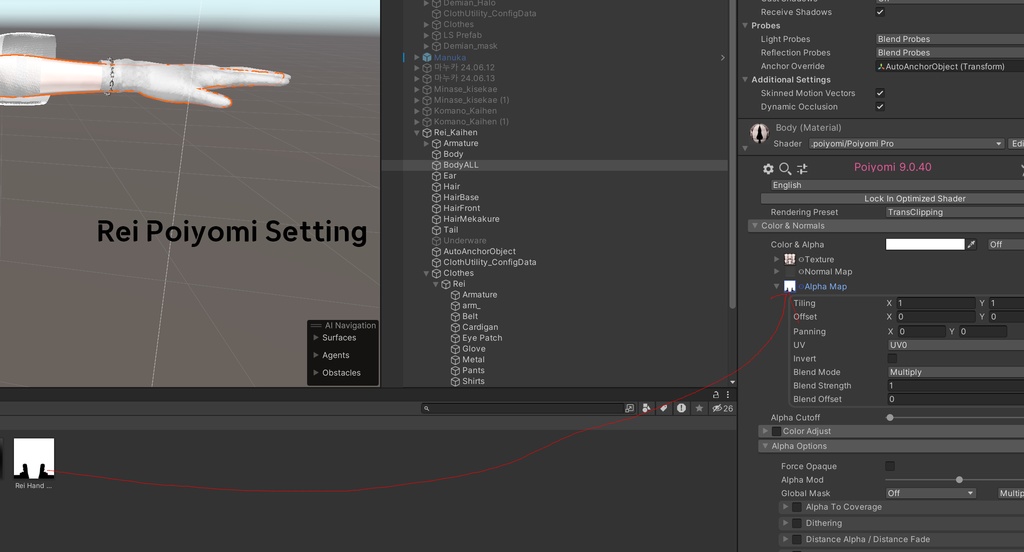Open Alpha Map UV0 dropdown
Screen dimensions: 1024x552
coord(955,345)
